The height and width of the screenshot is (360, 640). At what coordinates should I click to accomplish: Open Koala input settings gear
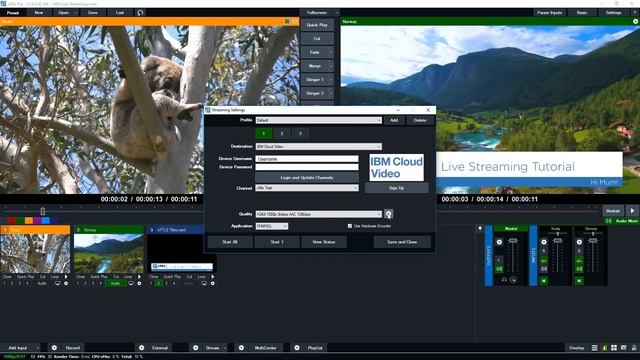tap(66, 283)
